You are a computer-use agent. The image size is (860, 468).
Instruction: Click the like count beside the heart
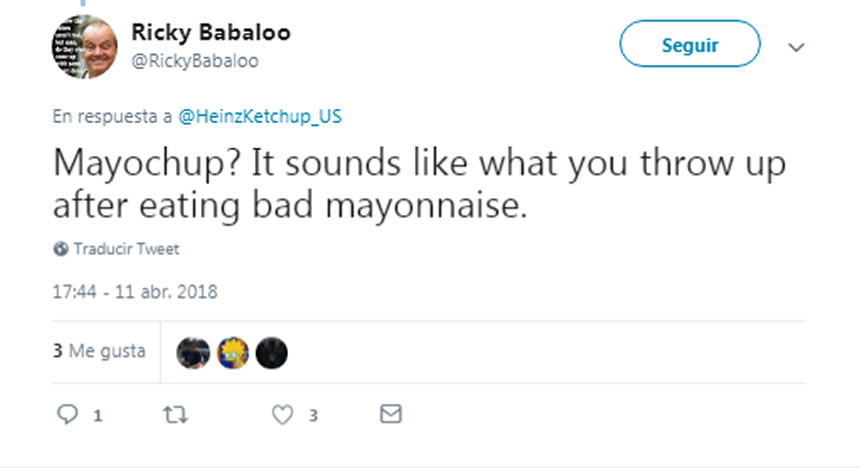(x=313, y=415)
